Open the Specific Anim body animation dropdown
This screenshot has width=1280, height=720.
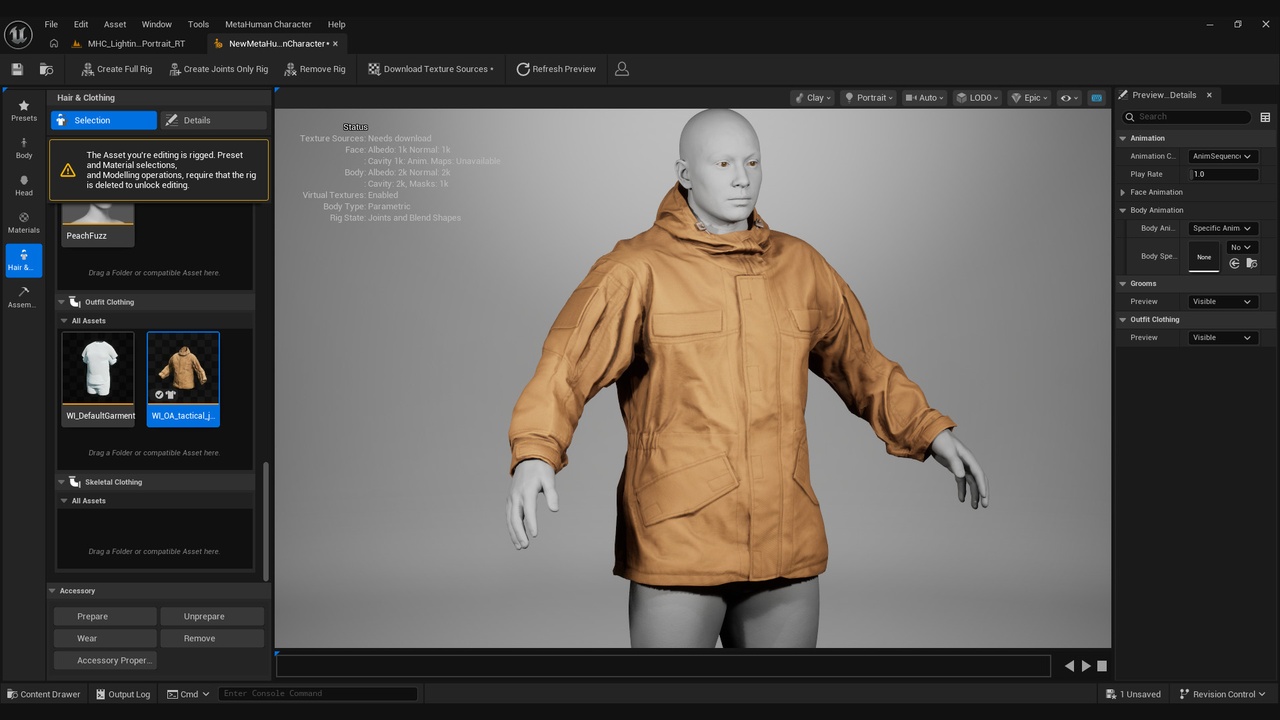pyautogui.click(x=1222, y=228)
